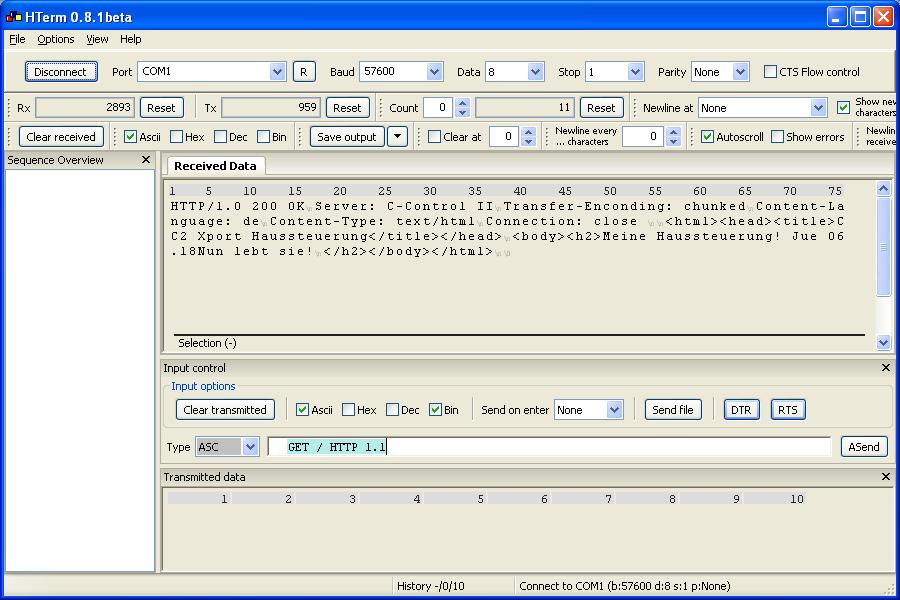Open the Baud rate dropdown
Viewport: 900px width, 600px height.
point(434,72)
